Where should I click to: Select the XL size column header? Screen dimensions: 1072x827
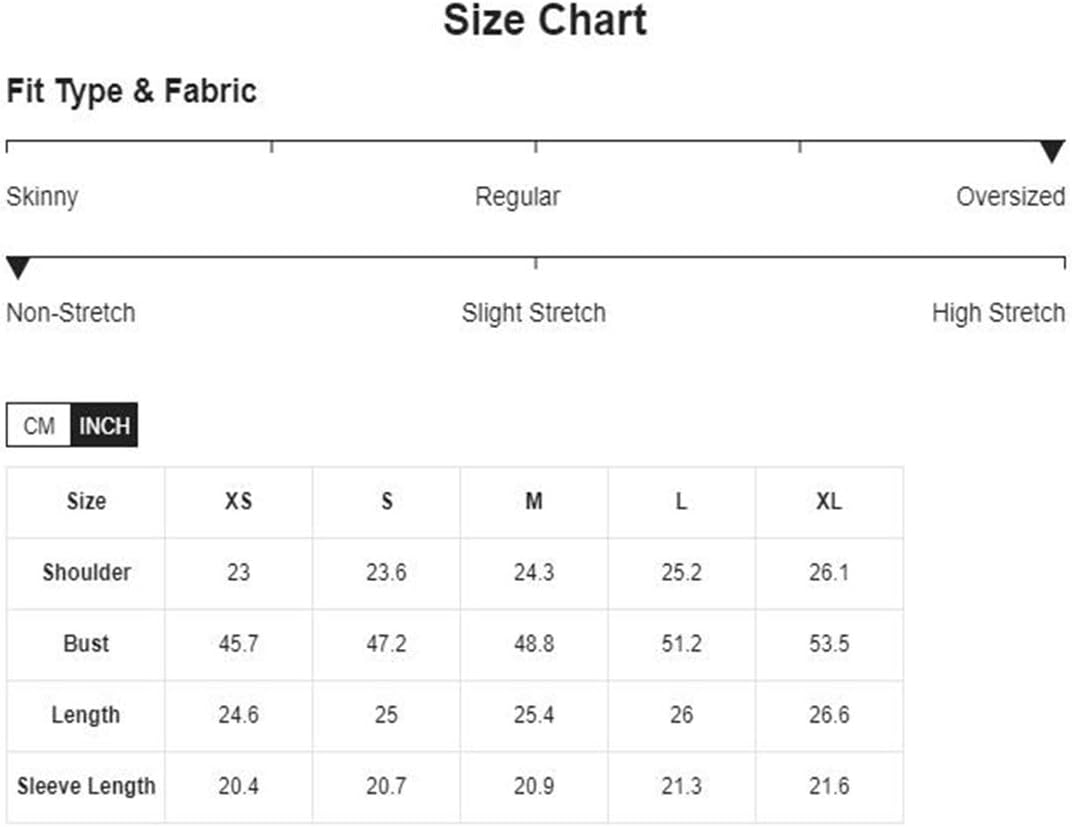pos(829,502)
